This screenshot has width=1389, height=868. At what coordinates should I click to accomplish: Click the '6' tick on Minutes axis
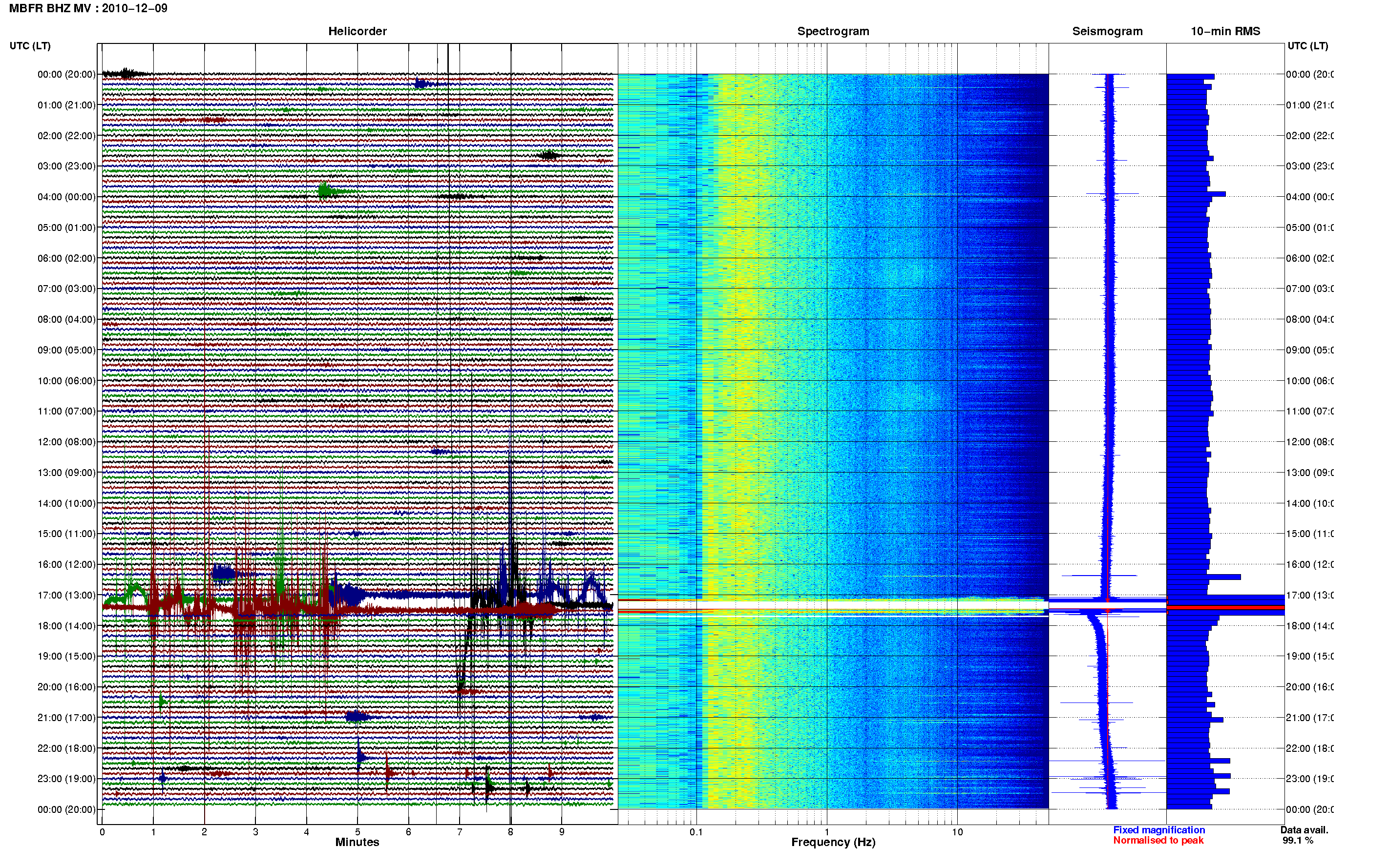[x=409, y=832]
